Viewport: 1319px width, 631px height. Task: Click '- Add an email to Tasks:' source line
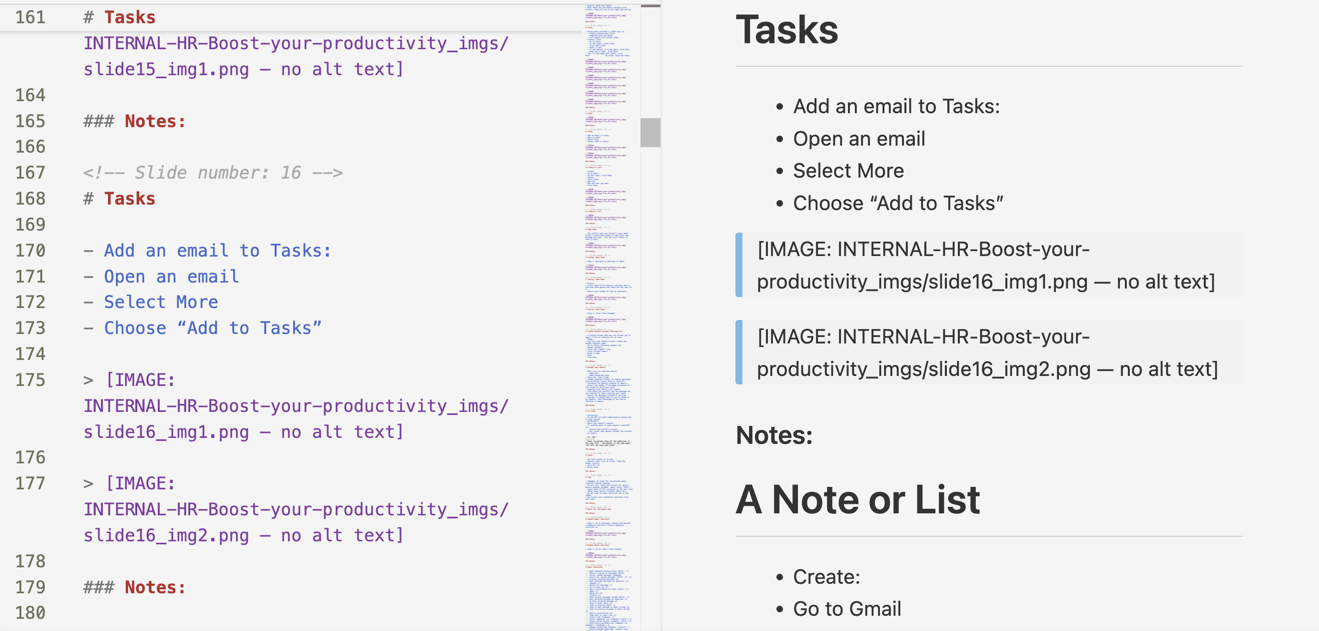(207, 251)
